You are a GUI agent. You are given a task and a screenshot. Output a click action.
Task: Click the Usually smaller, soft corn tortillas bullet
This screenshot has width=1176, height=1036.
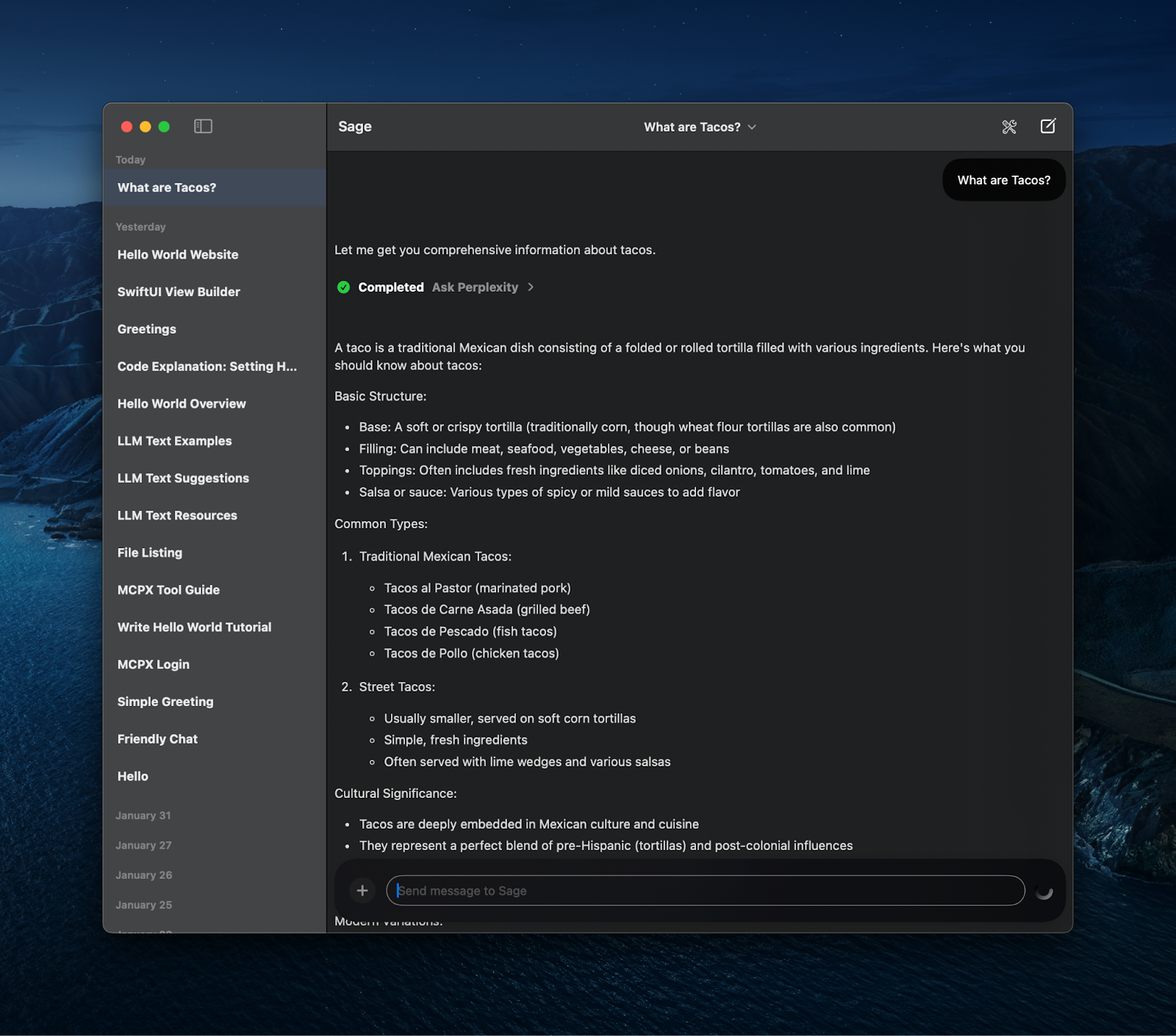pyautogui.click(x=510, y=719)
